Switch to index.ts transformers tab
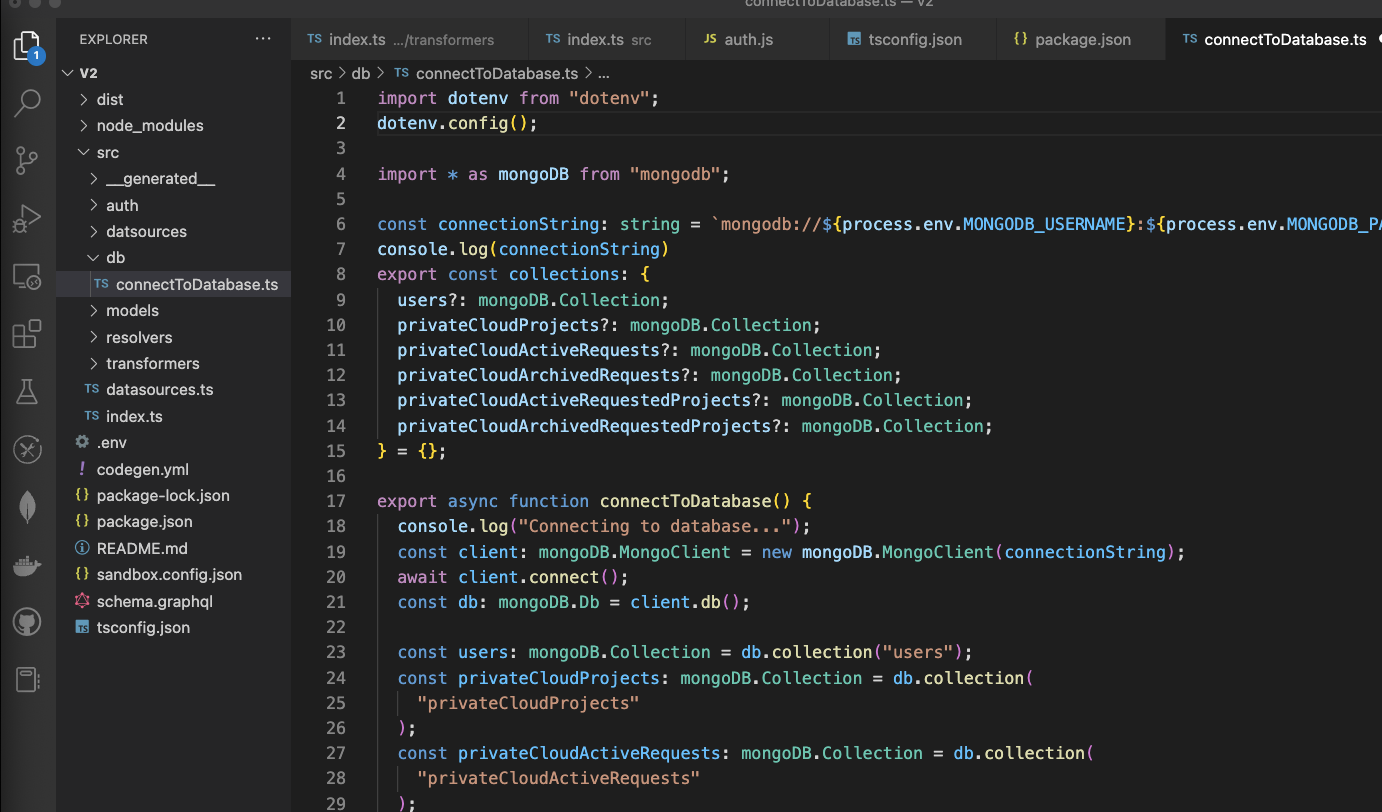 tap(410, 40)
